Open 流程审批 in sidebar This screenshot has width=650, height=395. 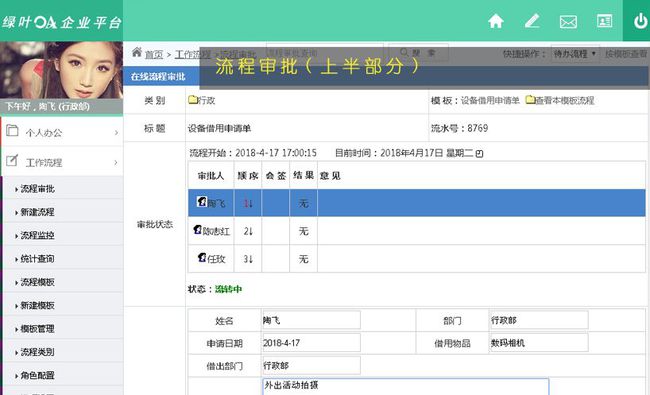(37, 189)
